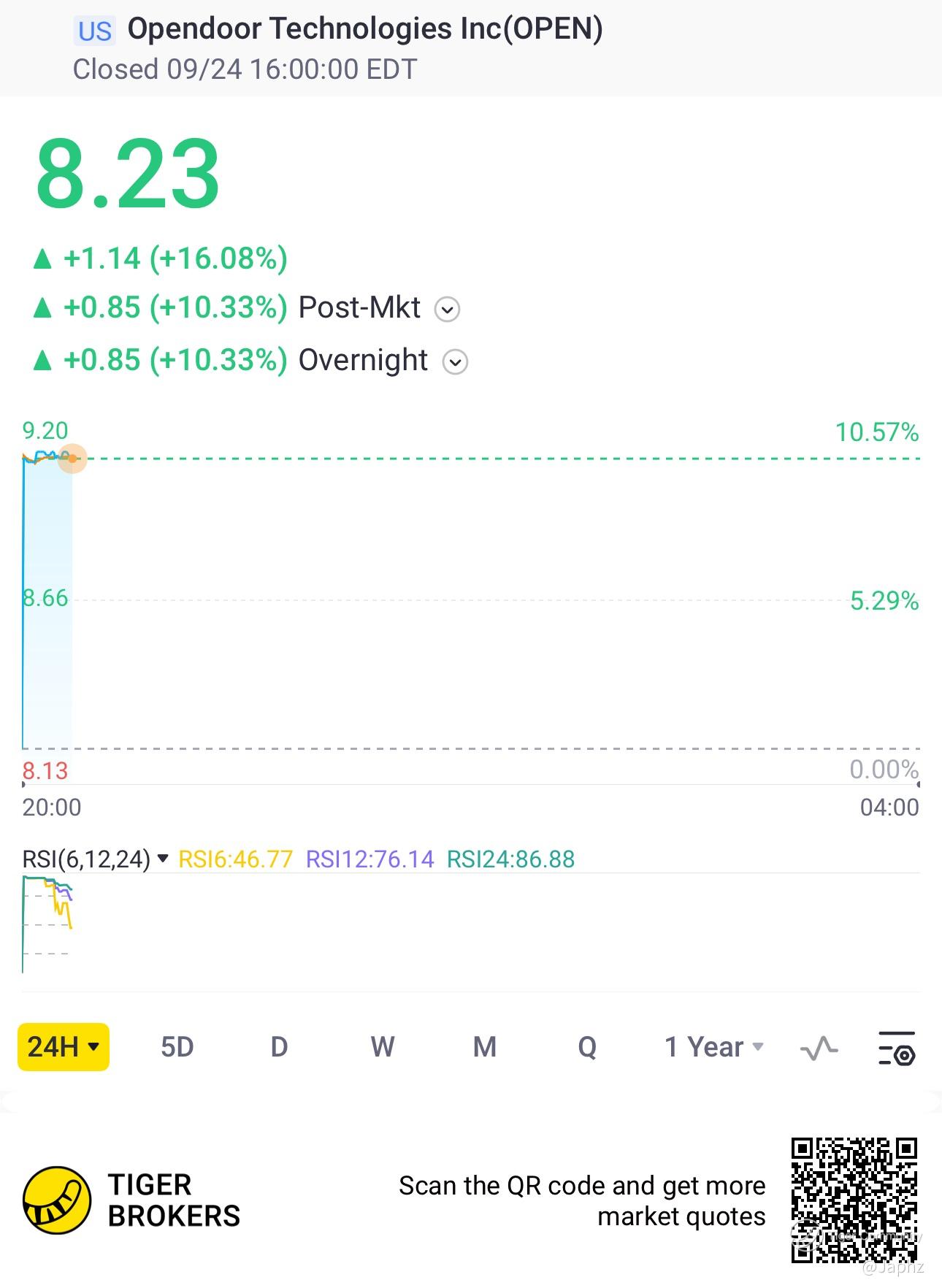942x1288 pixels.
Task: Tap the RSI6:46.77 indicator value
Action: (x=235, y=859)
